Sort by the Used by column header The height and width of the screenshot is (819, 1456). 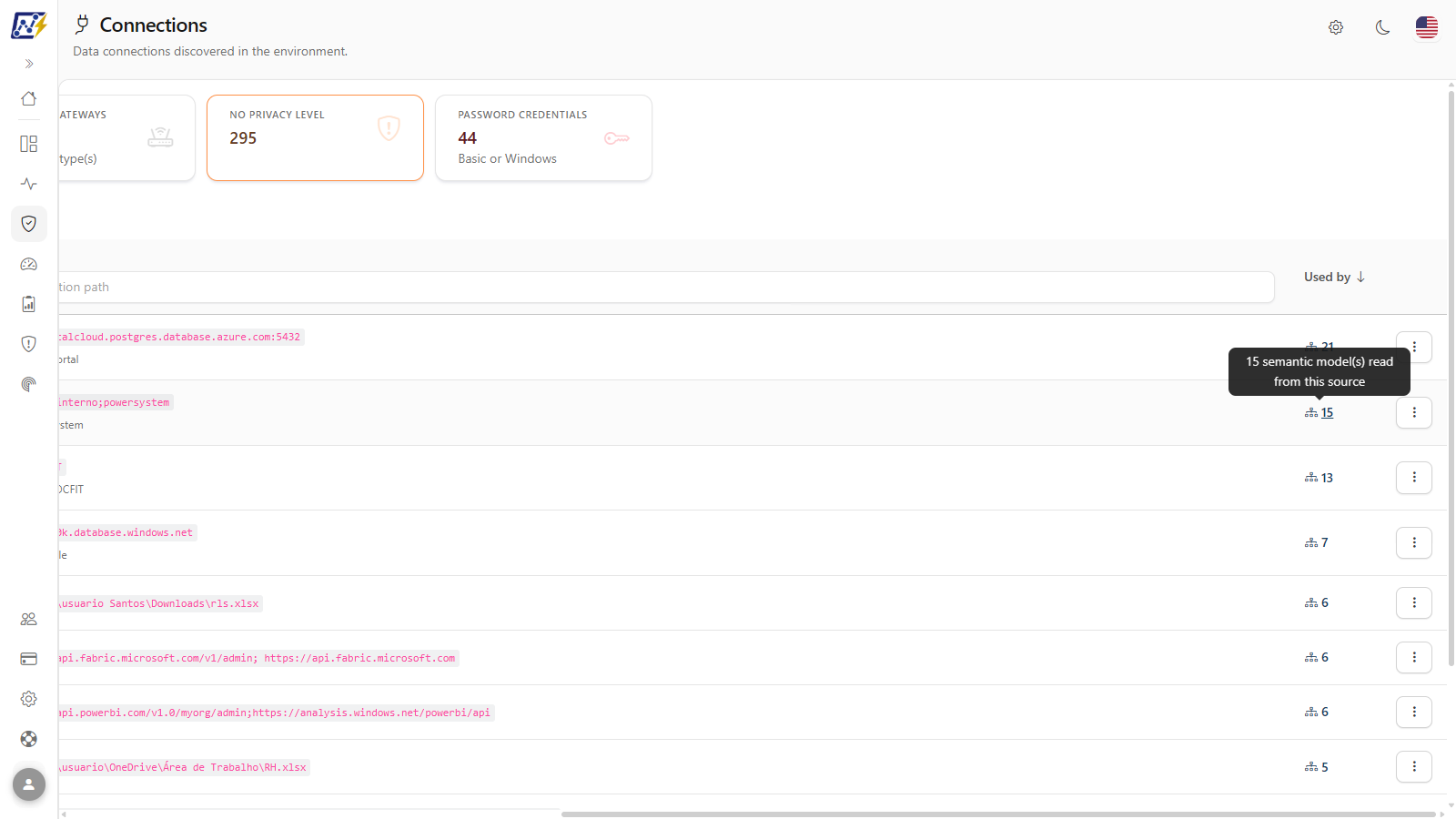coord(1335,277)
